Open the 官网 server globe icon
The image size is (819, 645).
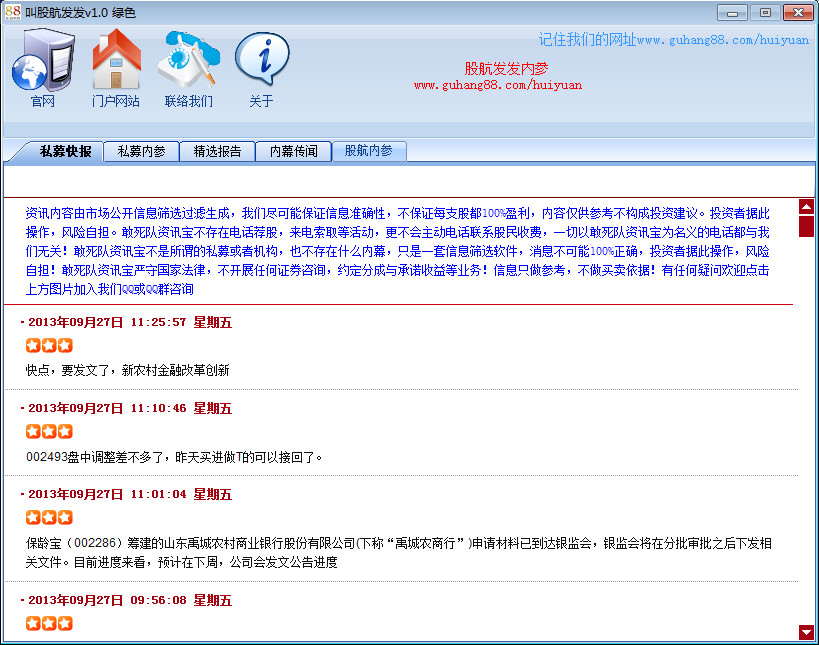(43, 60)
